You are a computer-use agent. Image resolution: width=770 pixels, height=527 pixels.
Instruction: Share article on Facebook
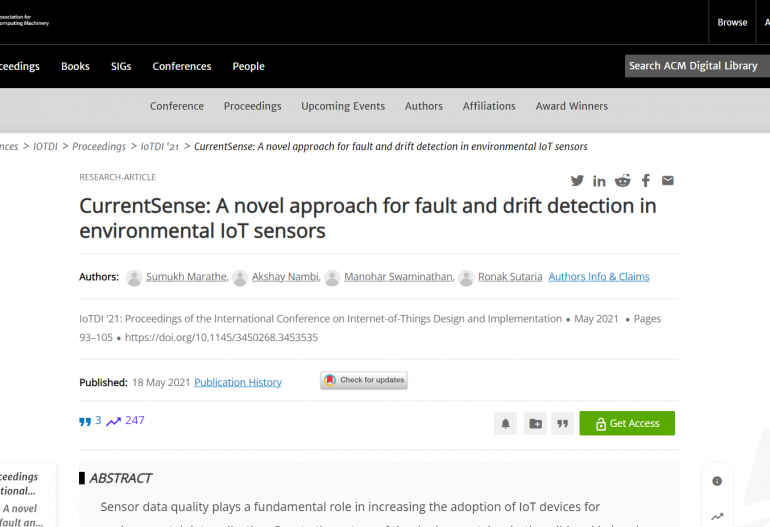click(x=646, y=180)
